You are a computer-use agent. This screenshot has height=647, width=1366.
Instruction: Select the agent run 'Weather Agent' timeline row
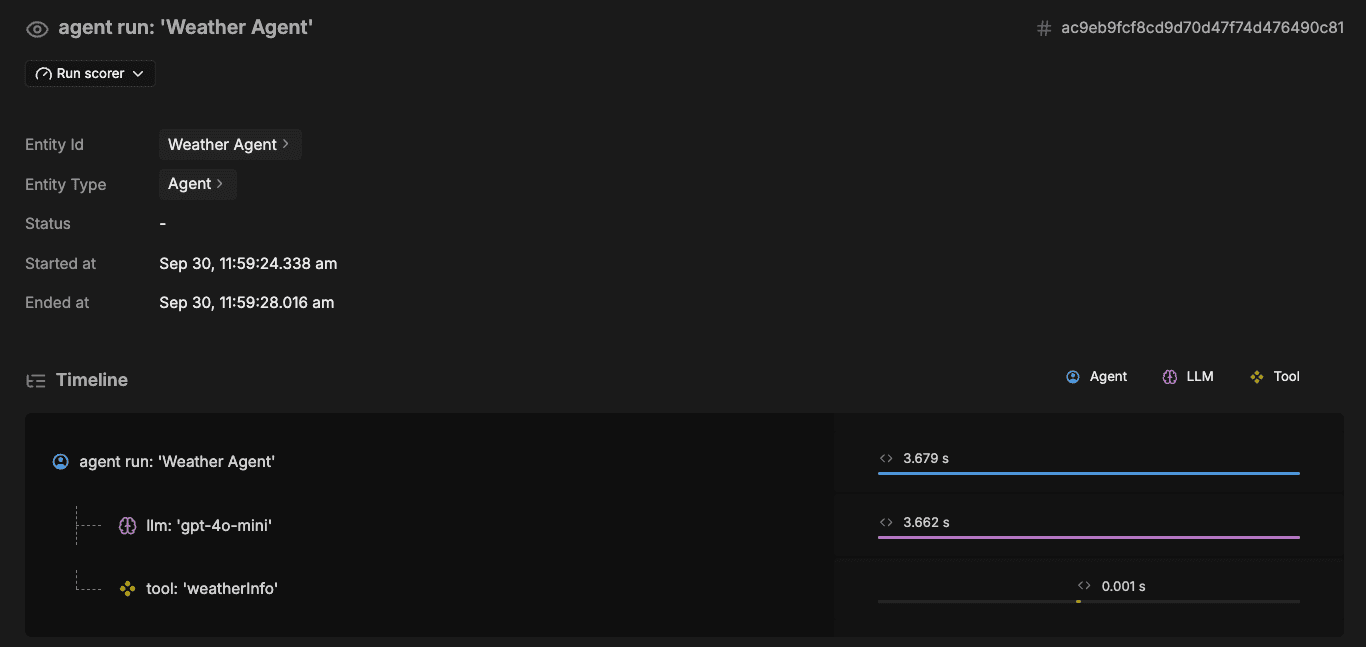177,462
